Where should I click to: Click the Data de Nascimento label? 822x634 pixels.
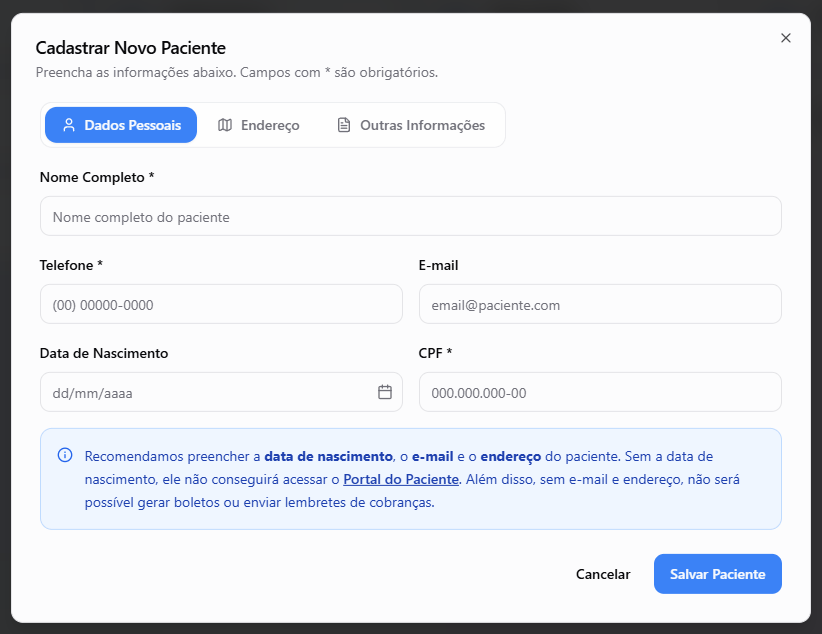(104, 353)
